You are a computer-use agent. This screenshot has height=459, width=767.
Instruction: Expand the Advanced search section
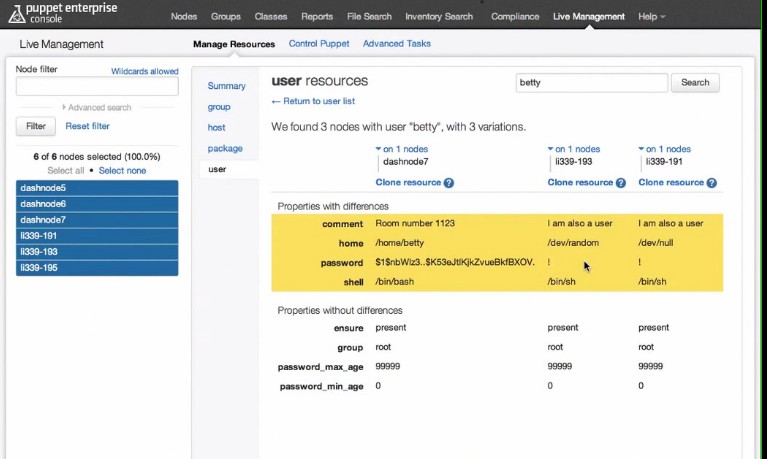(97, 107)
